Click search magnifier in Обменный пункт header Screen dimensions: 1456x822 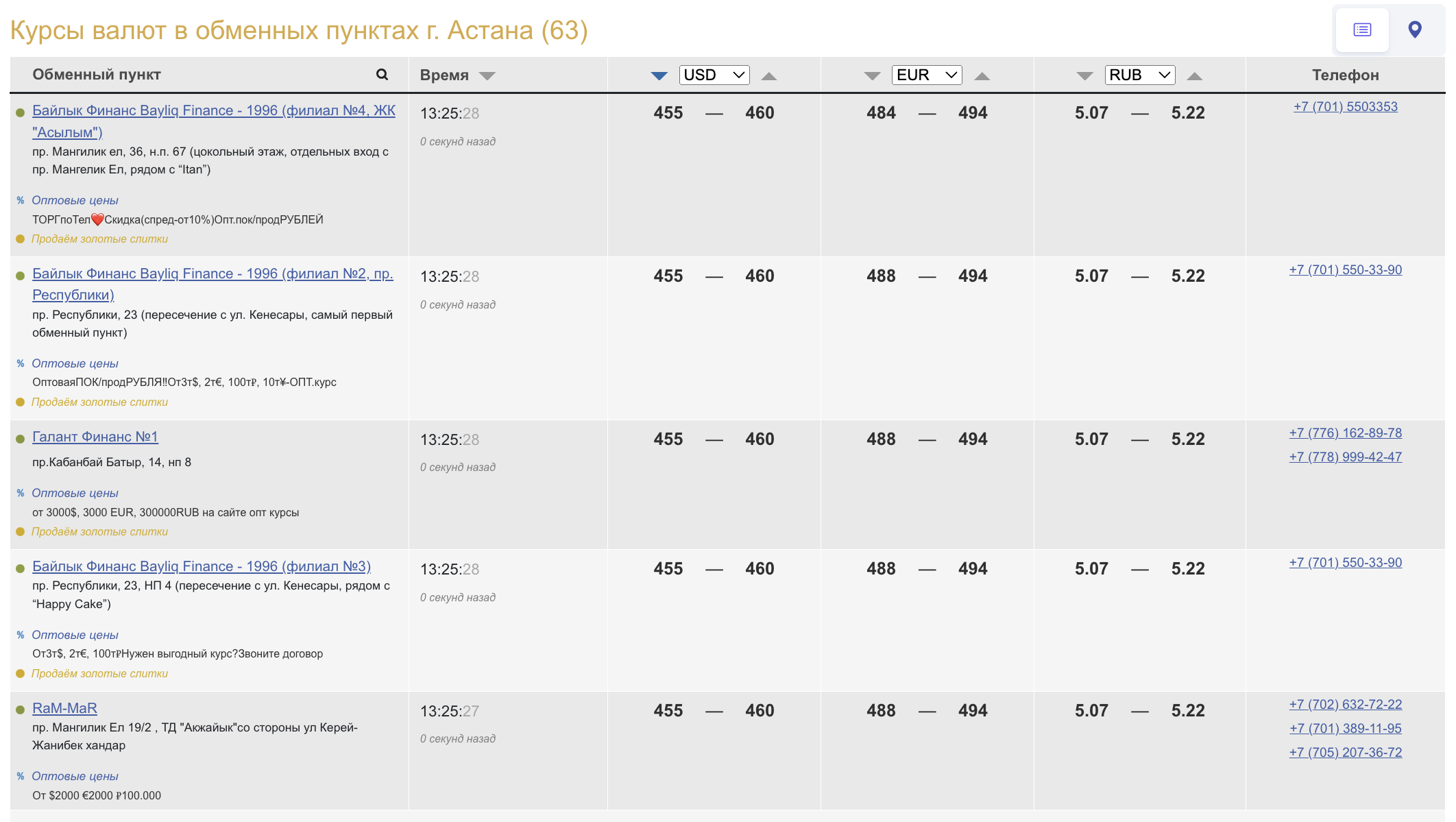[x=382, y=75]
